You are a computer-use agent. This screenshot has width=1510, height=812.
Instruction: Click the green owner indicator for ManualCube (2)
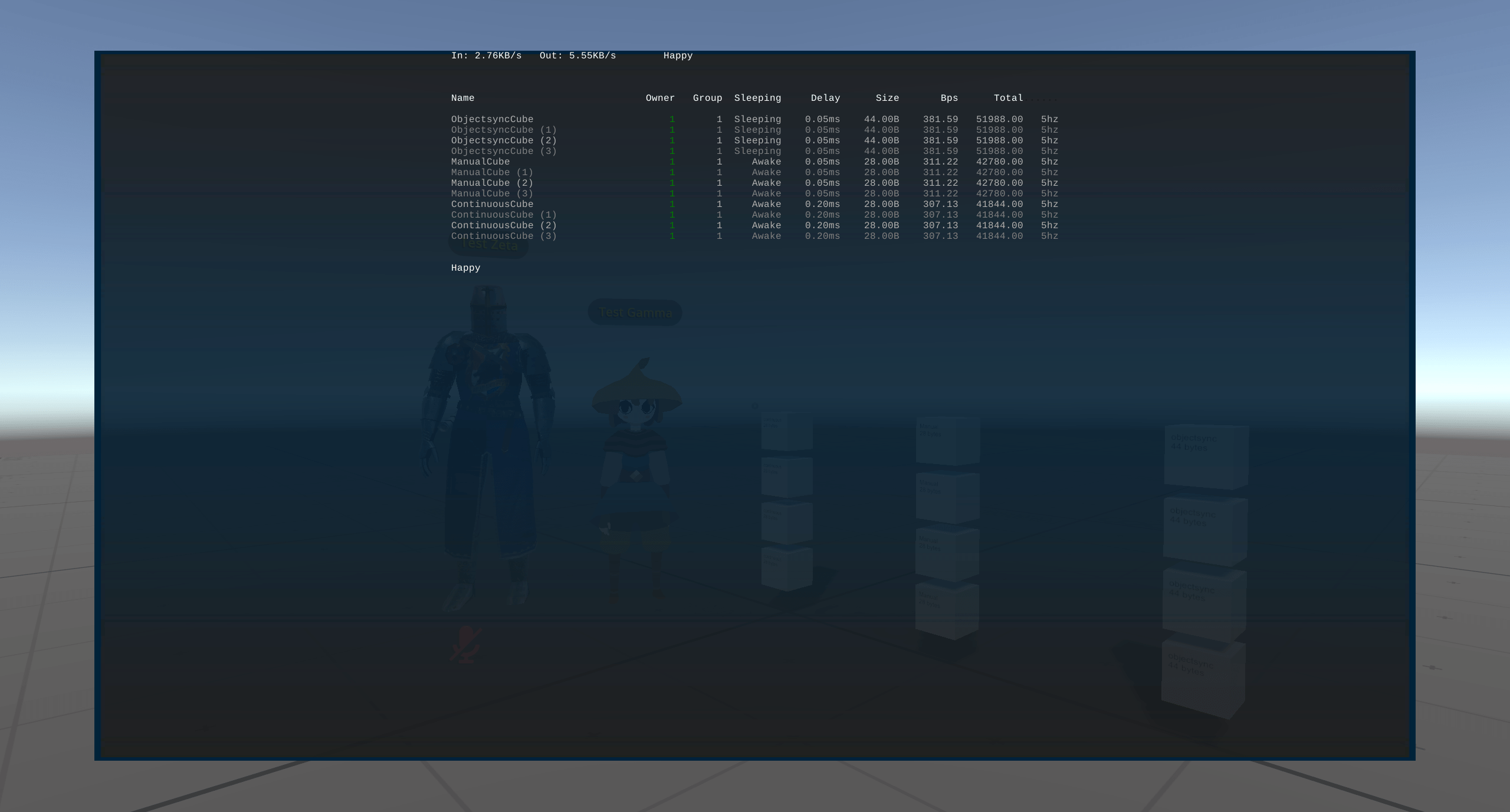[672, 183]
